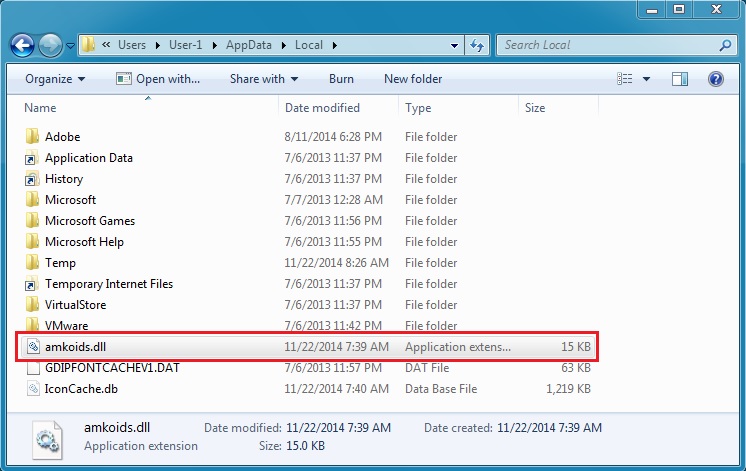Select the Microsoft Help folder icon
Image resolution: width=746 pixels, height=471 pixels.
(x=32, y=241)
